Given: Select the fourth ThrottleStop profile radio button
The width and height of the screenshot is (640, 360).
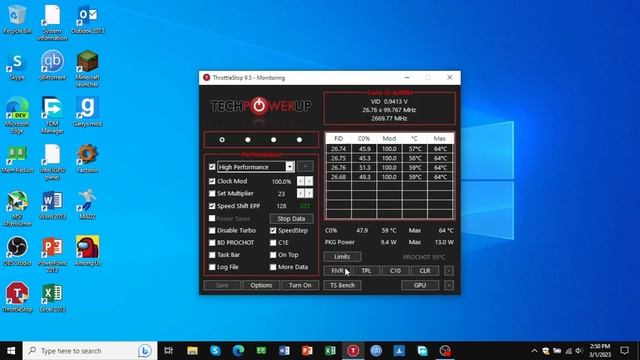Looking at the screenshot, I should (299, 140).
